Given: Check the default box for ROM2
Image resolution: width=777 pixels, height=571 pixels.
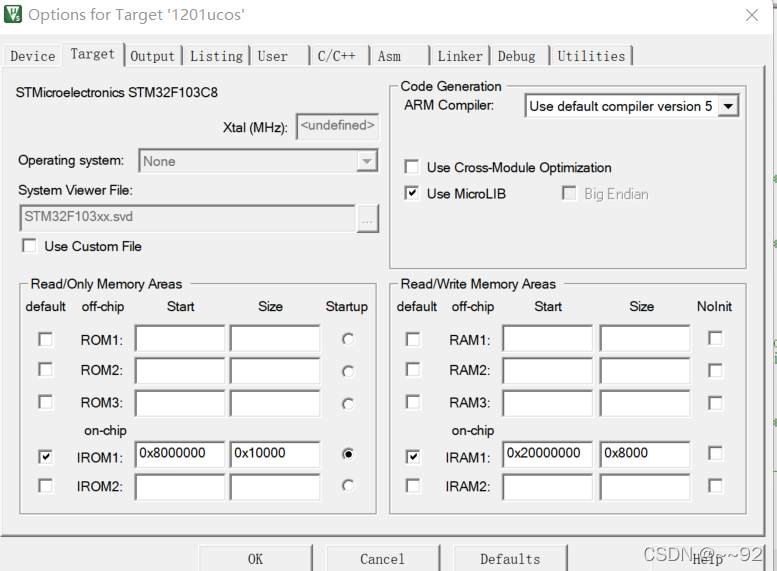Looking at the screenshot, I should (x=45, y=370).
